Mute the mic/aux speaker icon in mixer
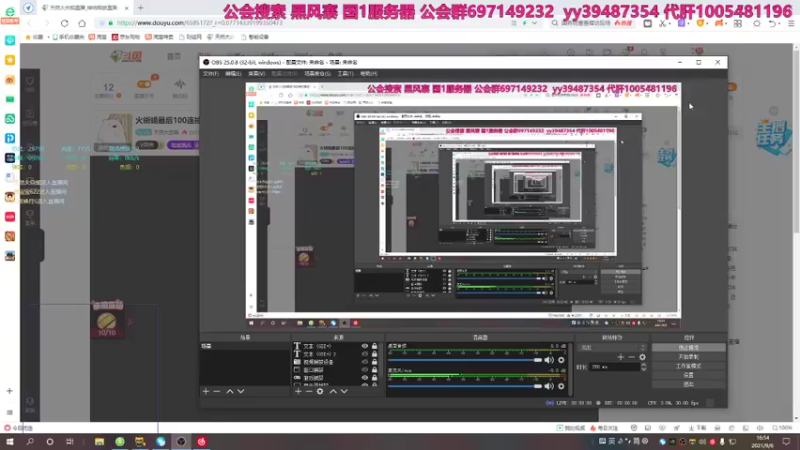The image size is (800, 450). pos(549,386)
